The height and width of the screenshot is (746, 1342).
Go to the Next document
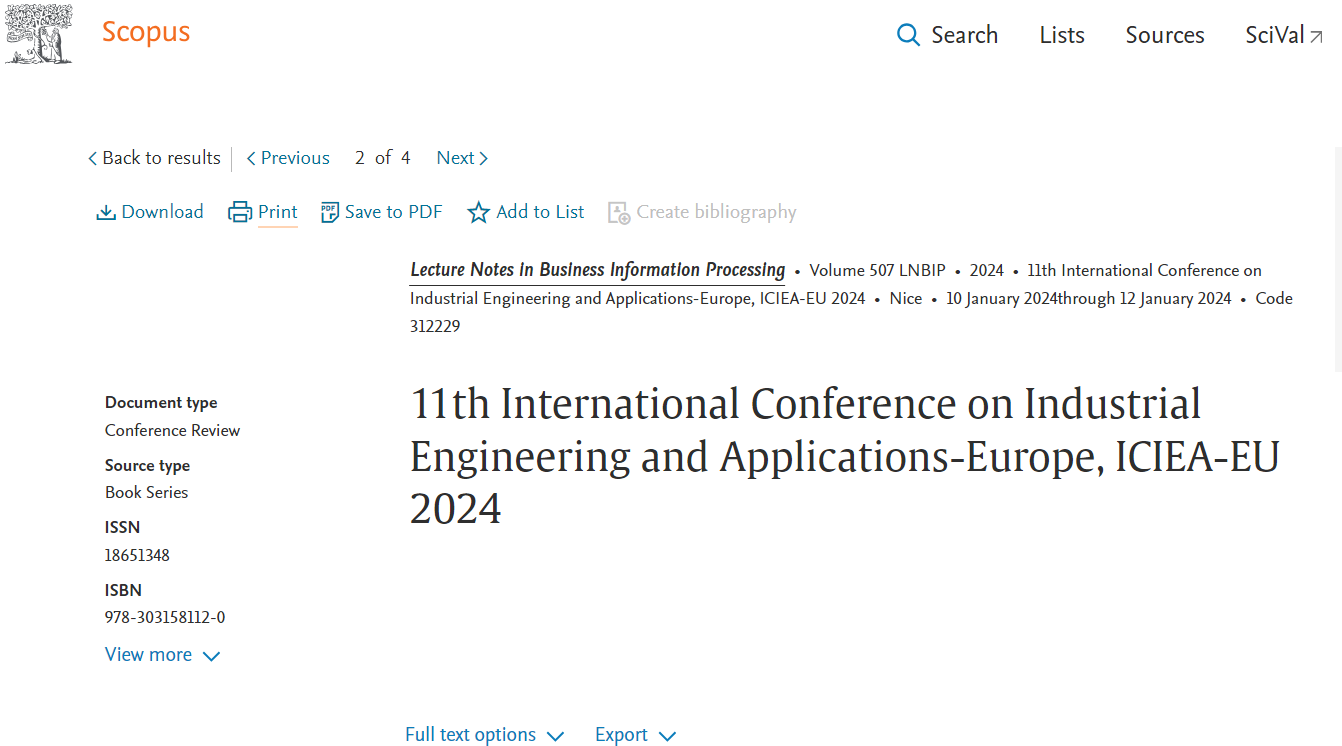click(x=462, y=158)
